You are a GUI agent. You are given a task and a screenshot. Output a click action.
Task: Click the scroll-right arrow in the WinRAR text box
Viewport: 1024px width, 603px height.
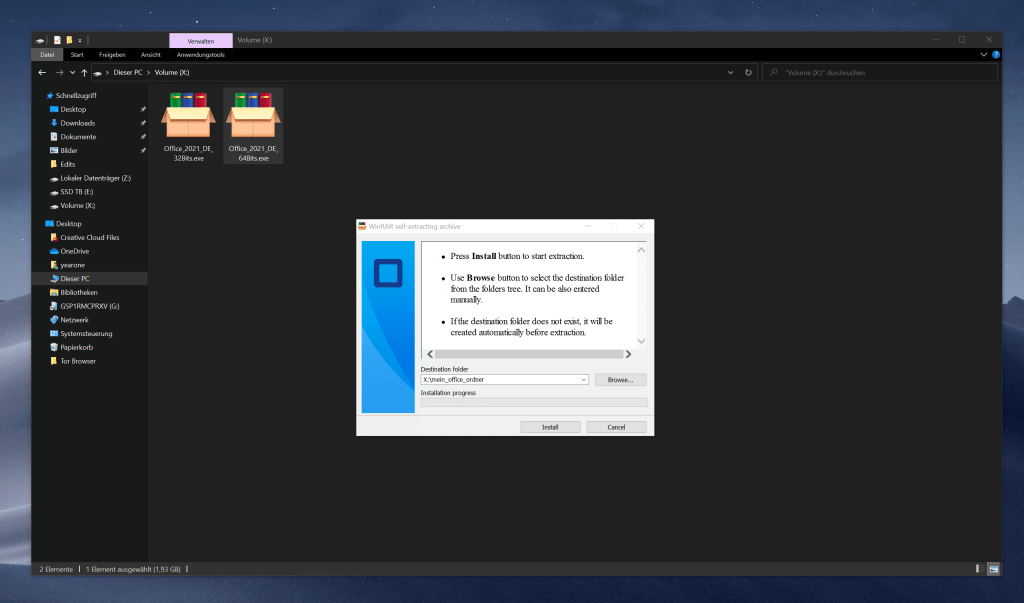click(x=628, y=354)
